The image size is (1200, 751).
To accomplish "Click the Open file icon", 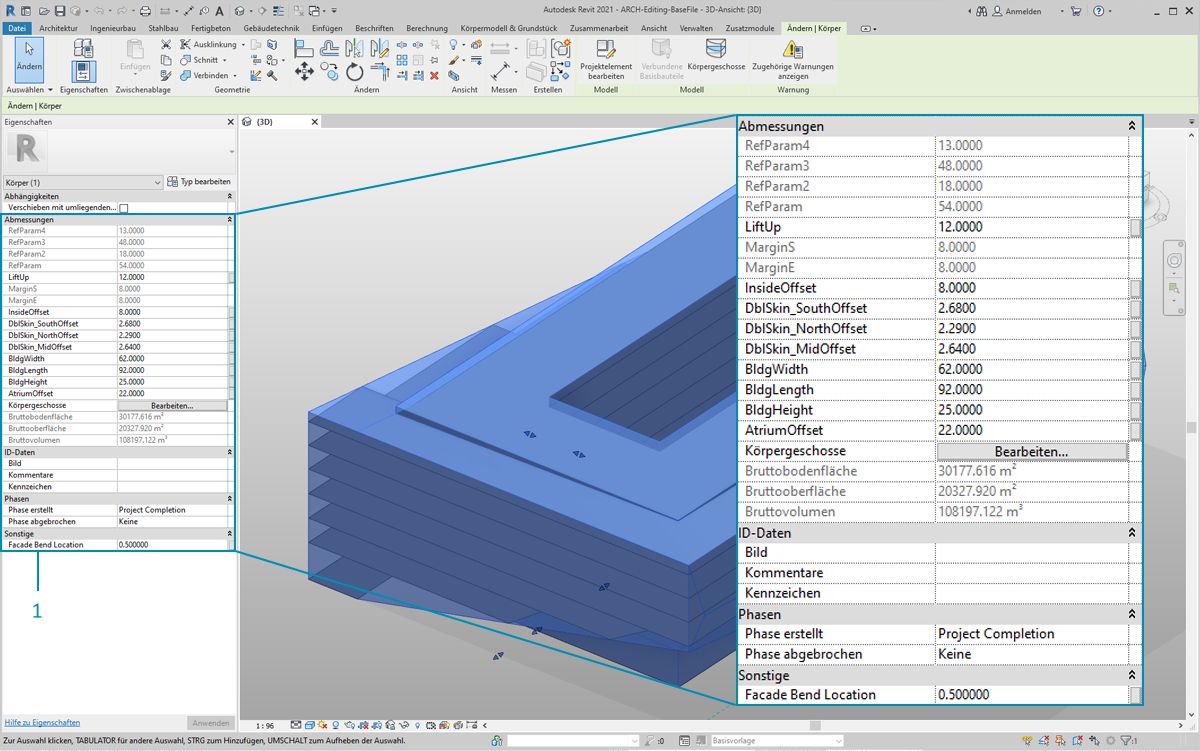I will pyautogui.click(x=43, y=11).
